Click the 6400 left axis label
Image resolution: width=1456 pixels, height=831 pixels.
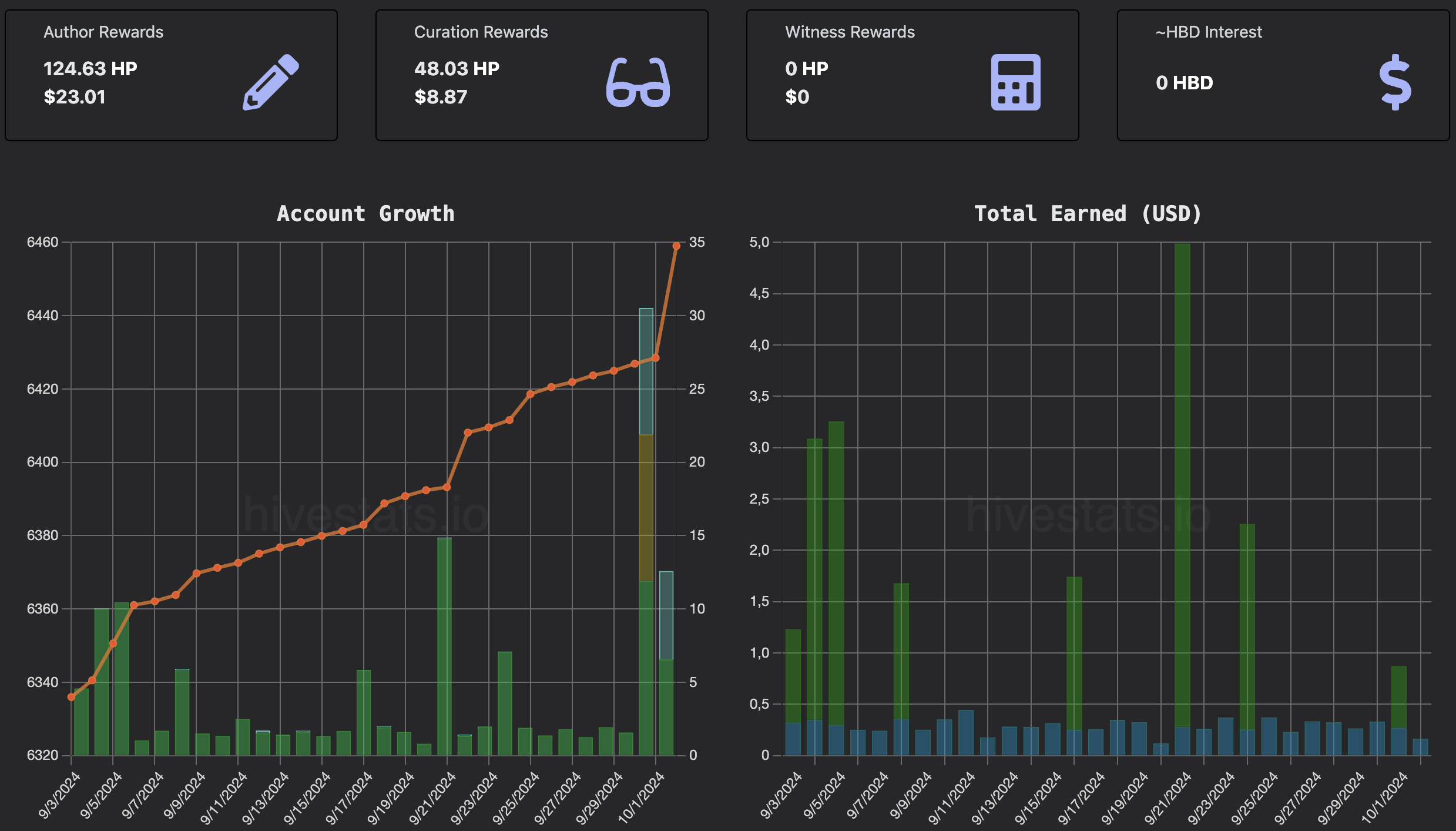[x=43, y=462]
